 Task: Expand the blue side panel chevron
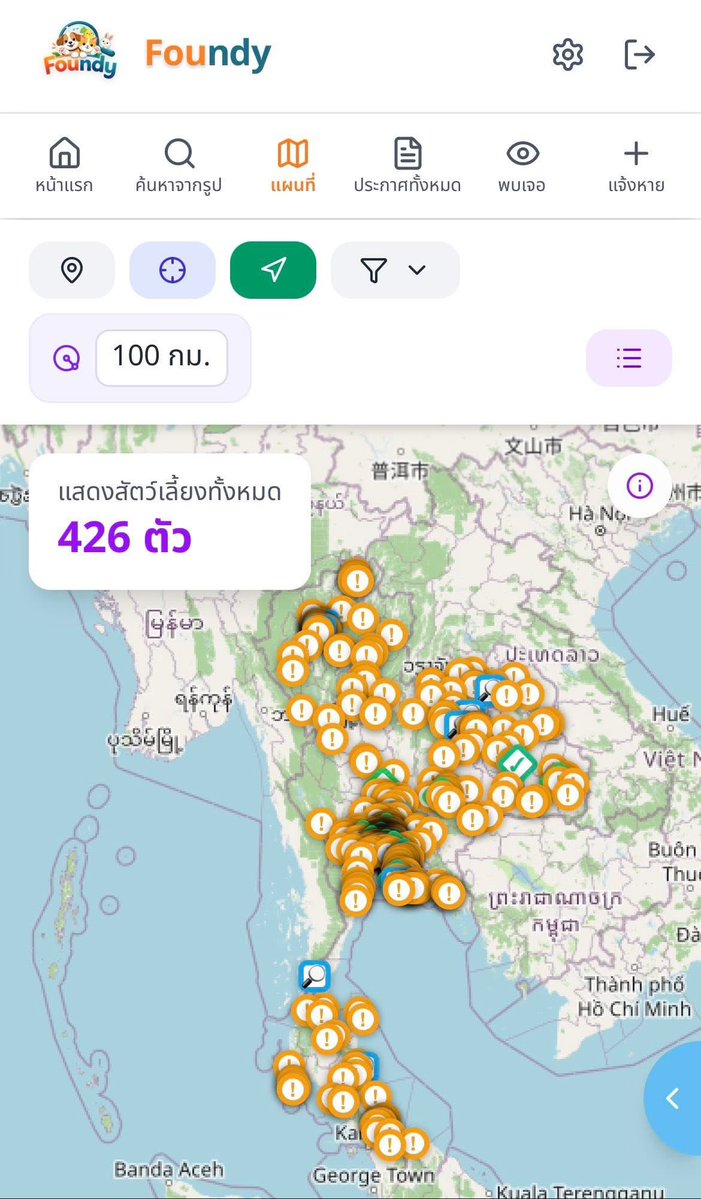pyautogui.click(x=673, y=1098)
